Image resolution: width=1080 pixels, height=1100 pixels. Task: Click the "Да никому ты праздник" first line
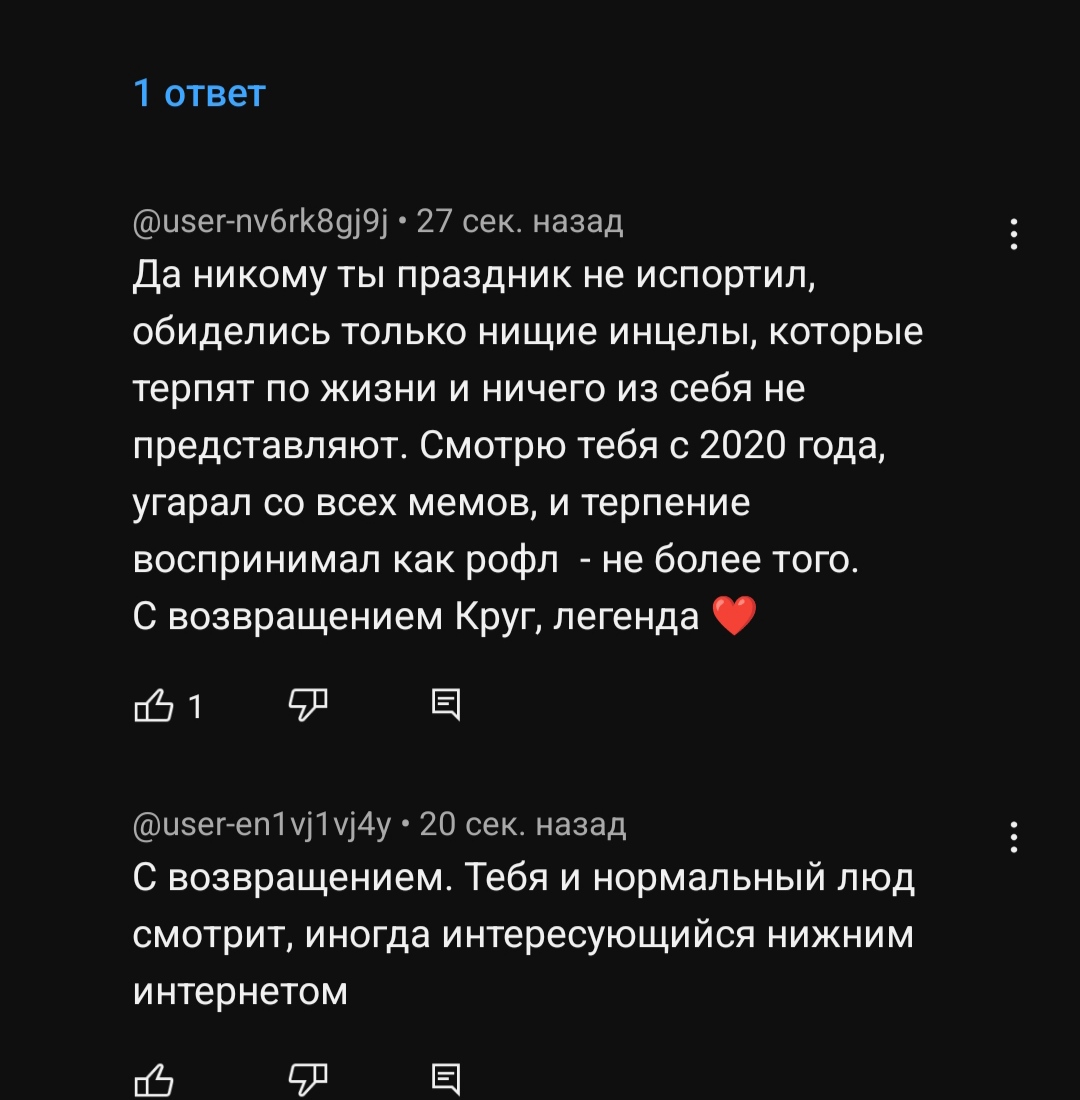coord(475,274)
